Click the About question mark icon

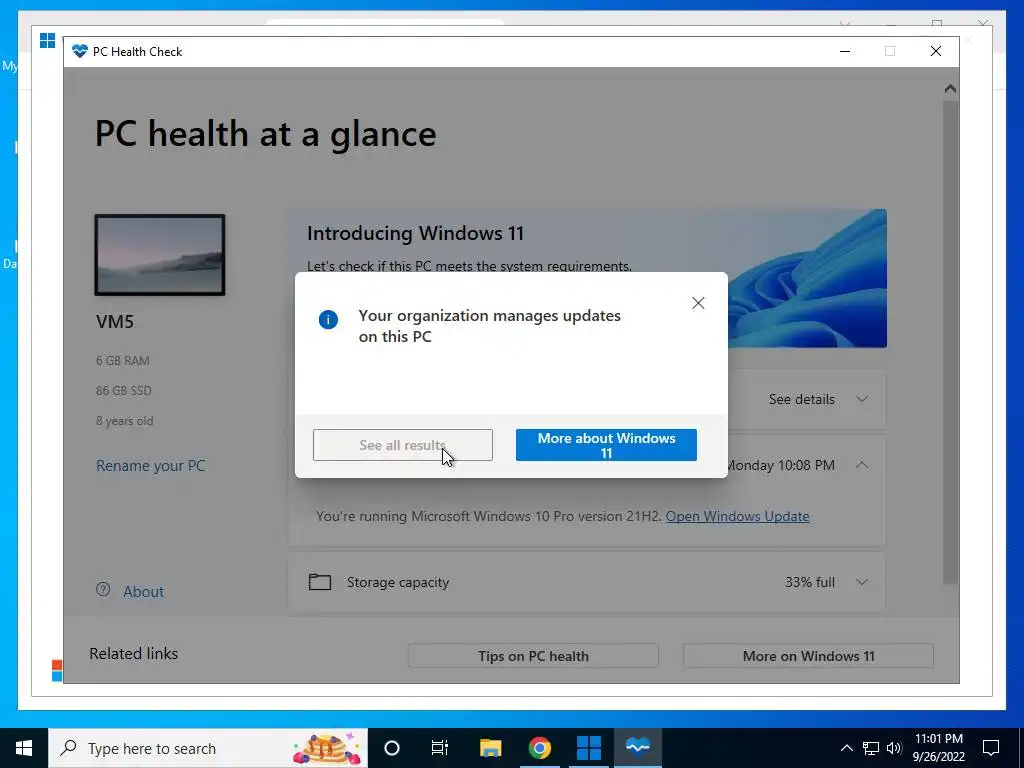coord(103,590)
